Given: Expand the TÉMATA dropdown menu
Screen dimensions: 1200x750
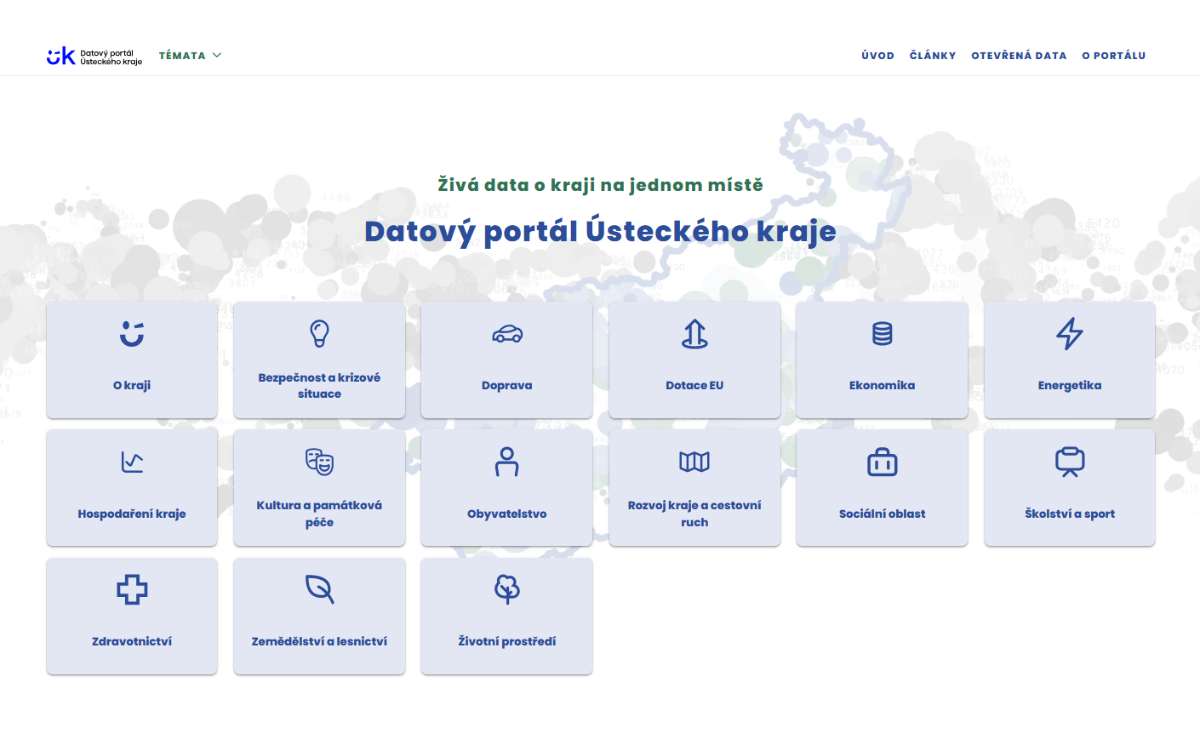Looking at the screenshot, I should tap(190, 55).
